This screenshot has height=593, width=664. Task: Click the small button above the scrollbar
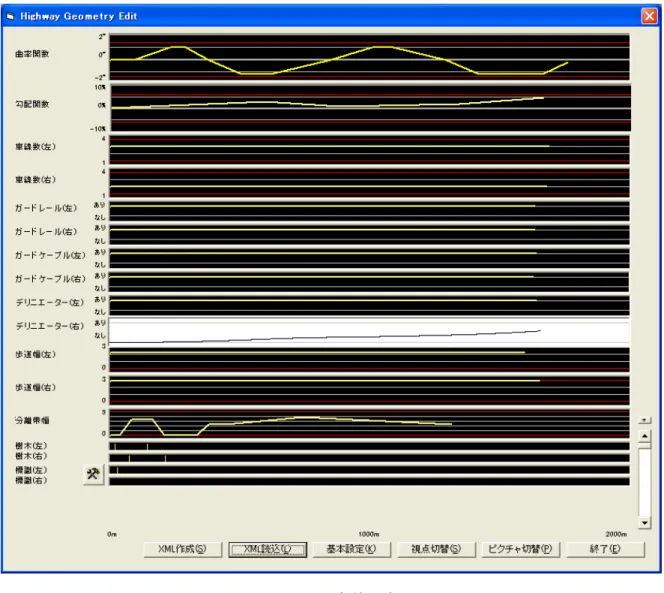click(x=644, y=420)
